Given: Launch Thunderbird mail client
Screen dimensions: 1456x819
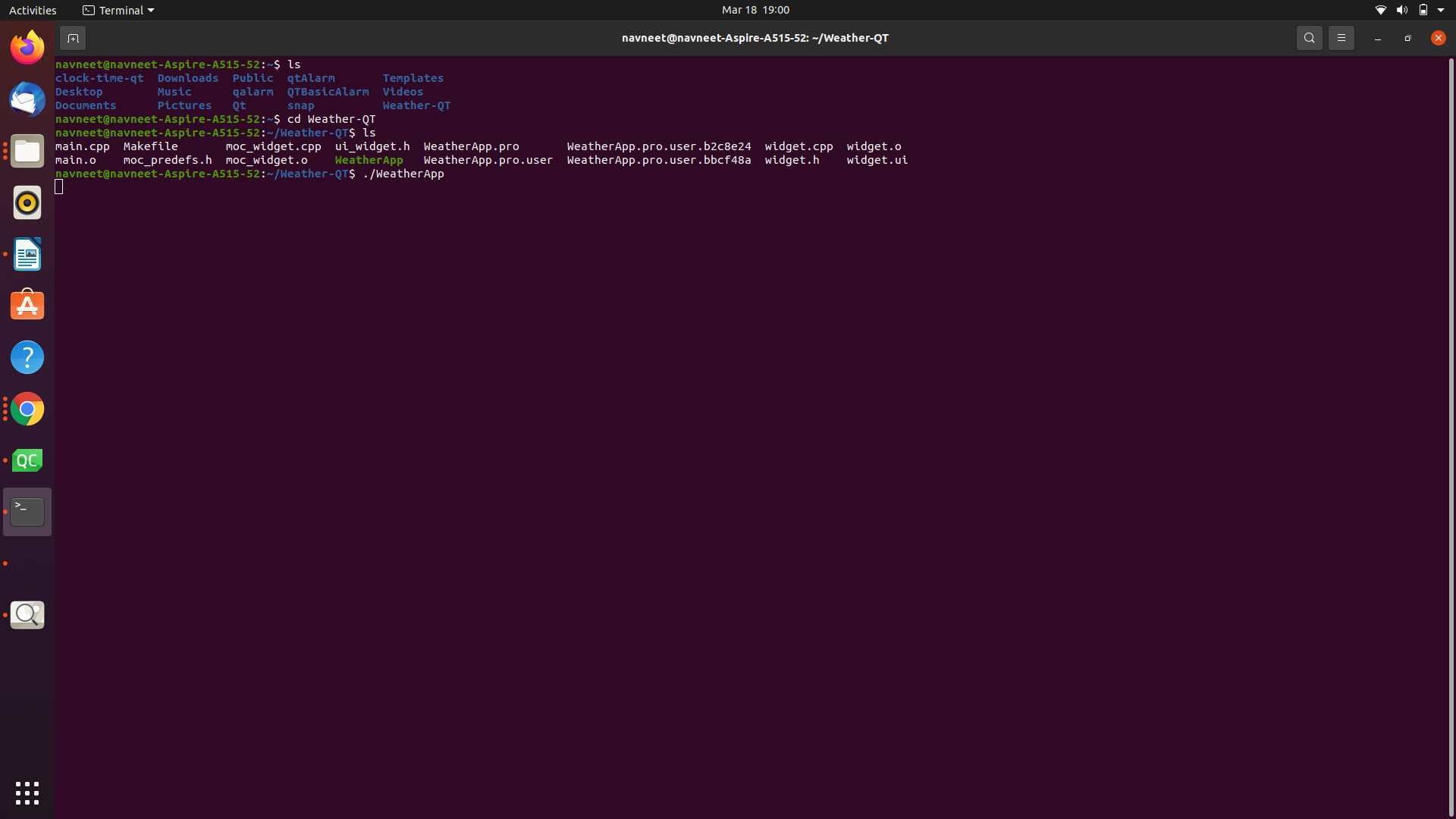Looking at the screenshot, I should point(27,99).
